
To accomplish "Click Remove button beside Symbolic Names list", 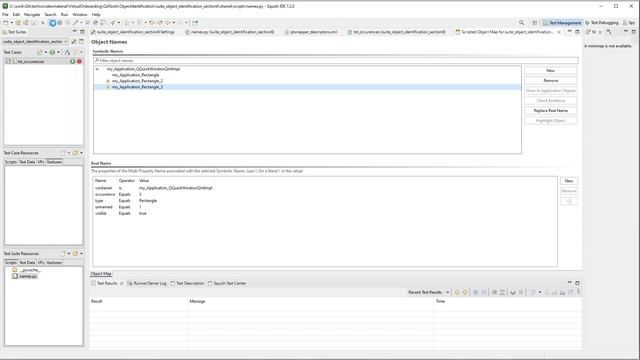I will coord(551,81).
